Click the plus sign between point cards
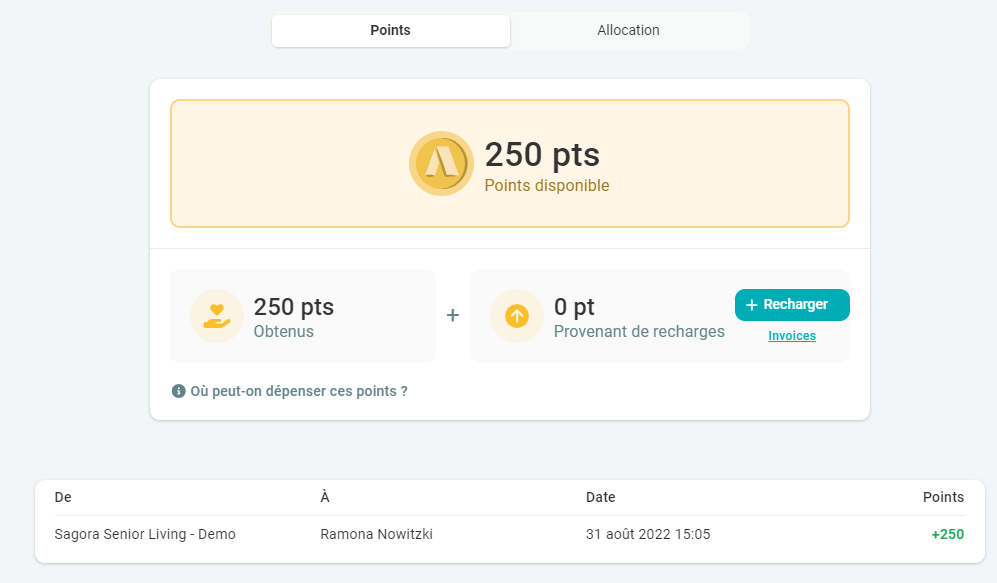The image size is (997, 583). coord(452,315)
